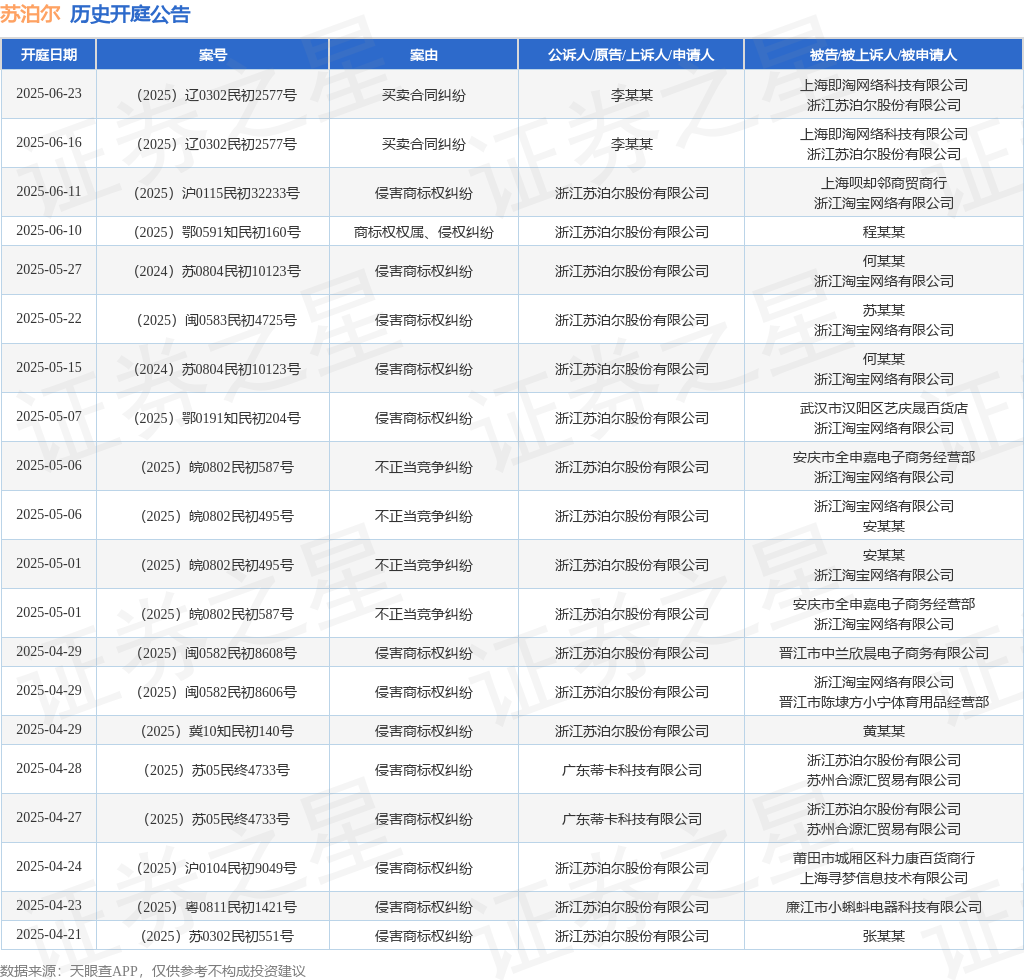
Task: Click date 2025-04-24
Action: (x=49, y=866)
